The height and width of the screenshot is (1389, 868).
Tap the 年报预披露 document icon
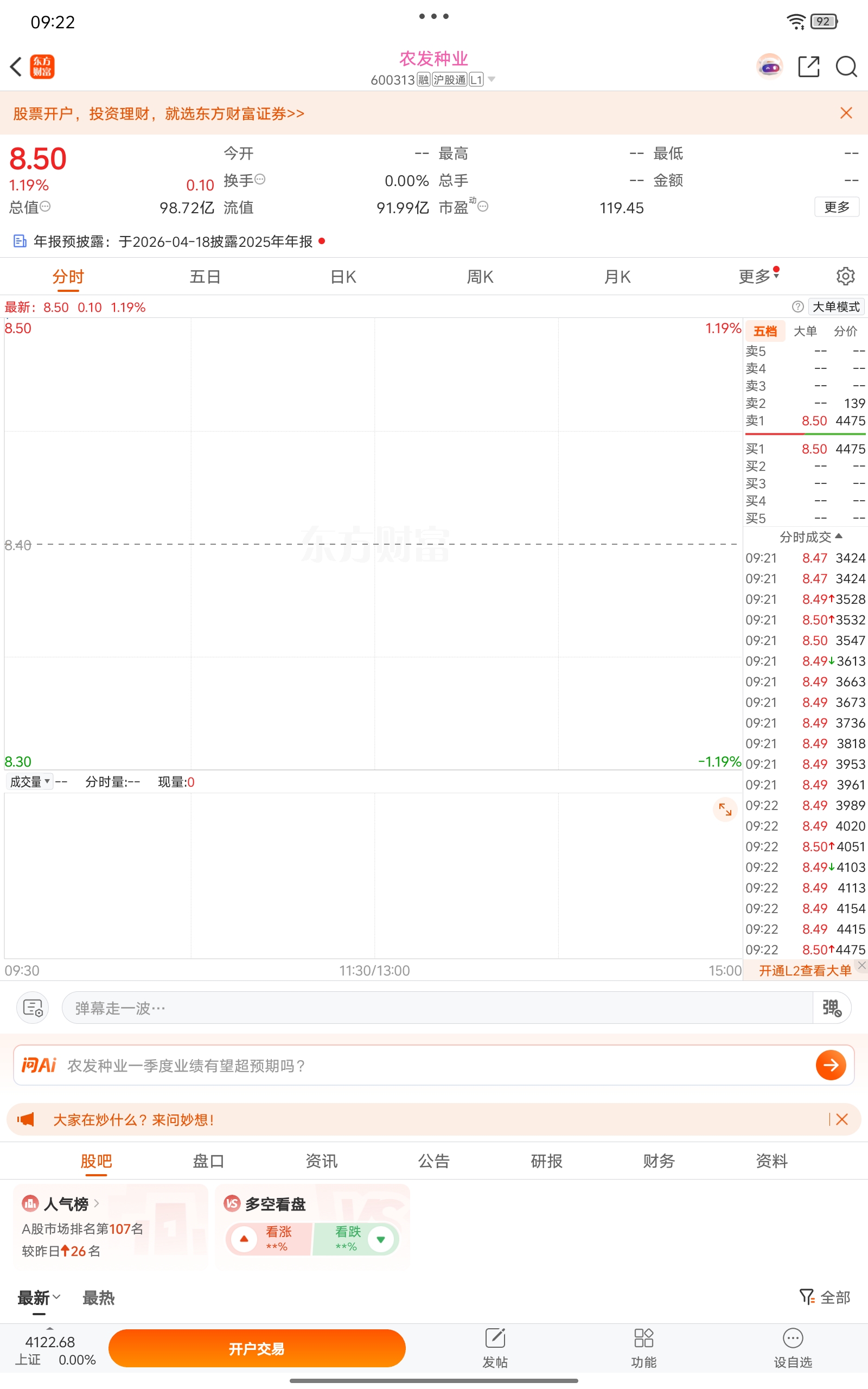(20, 241)
